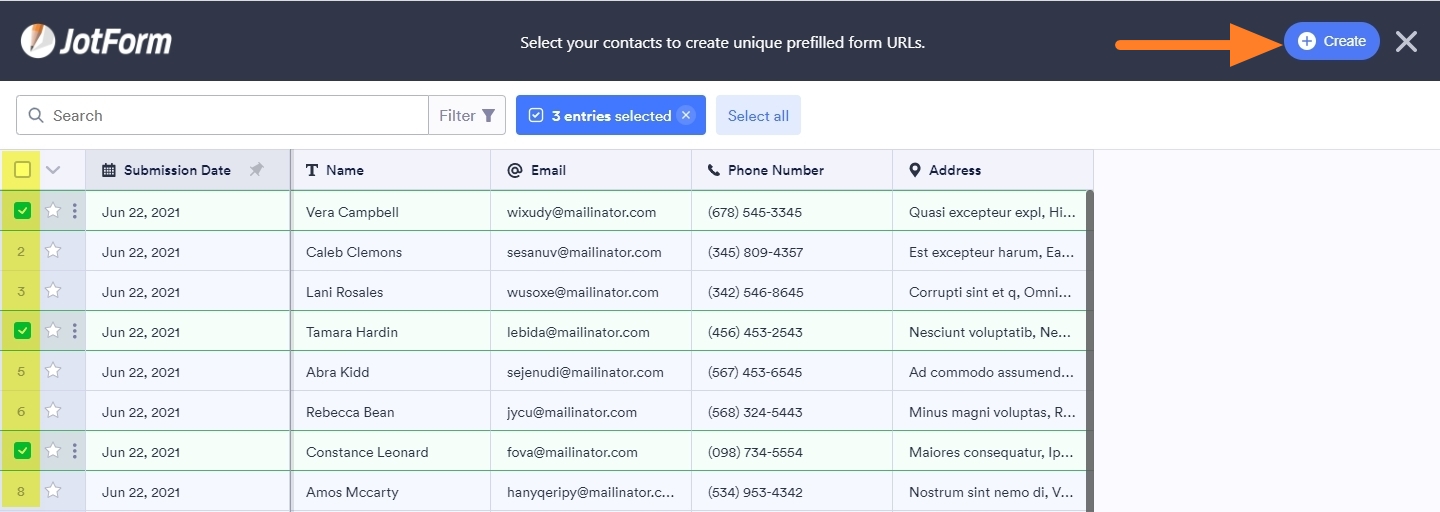Open the three-dot menu for Tamara Hardin
The width and height of the screenshot is (1440, 512).
[x=75, y=331]
